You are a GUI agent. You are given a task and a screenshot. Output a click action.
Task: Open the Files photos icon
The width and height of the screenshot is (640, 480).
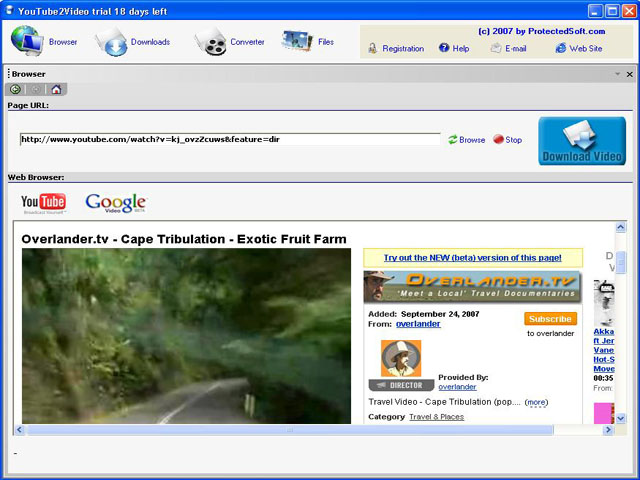pos(297,41)
